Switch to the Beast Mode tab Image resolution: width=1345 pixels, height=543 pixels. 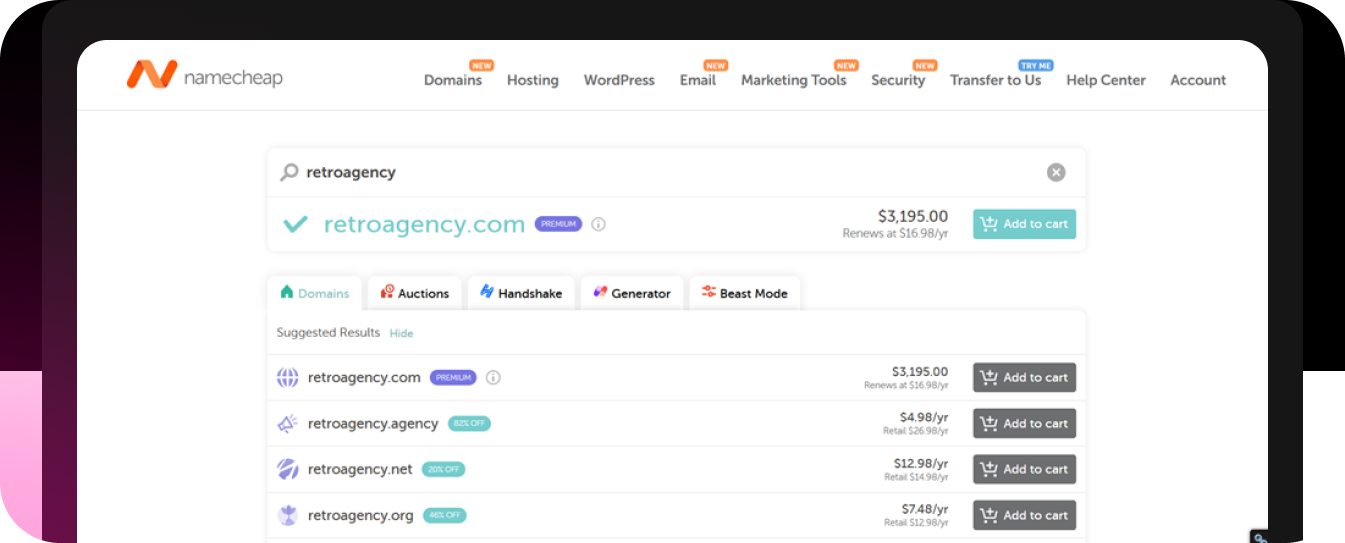[745, 293]
